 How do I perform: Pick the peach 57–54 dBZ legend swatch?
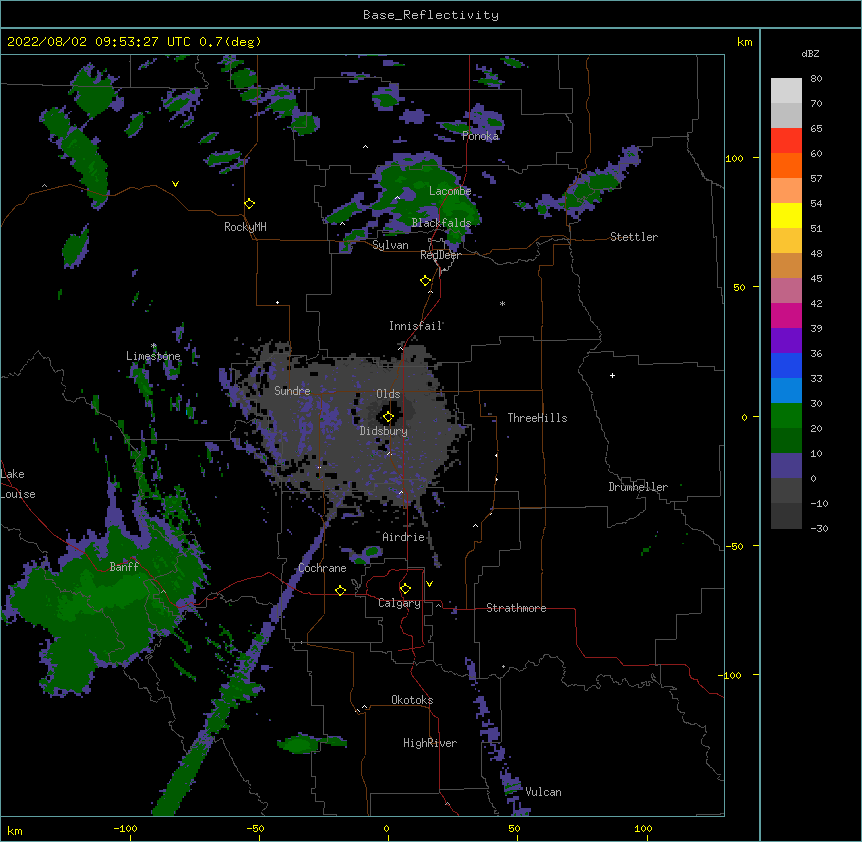[786, 190]
